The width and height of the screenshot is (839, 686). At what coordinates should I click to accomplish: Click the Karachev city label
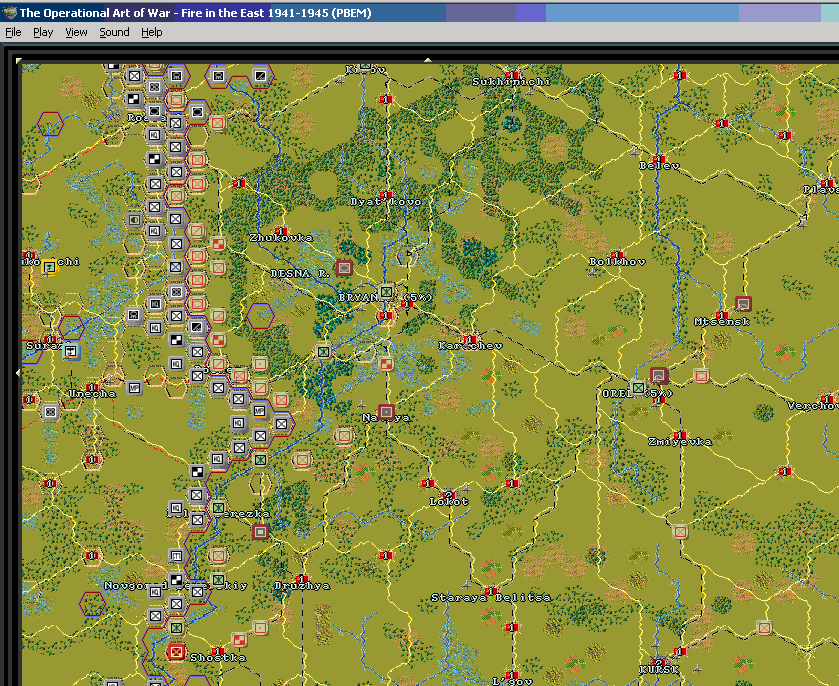click(x=470, y=346)
